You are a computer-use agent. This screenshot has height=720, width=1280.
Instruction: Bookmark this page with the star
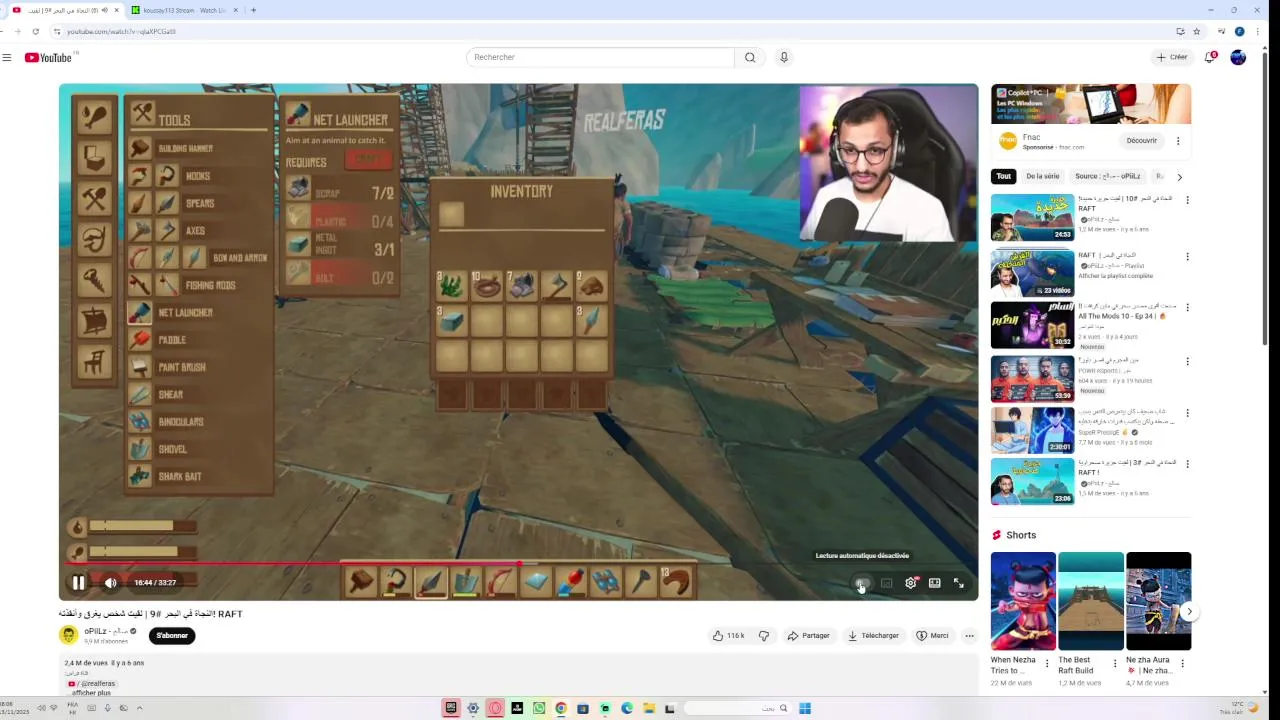[1196, 31]
